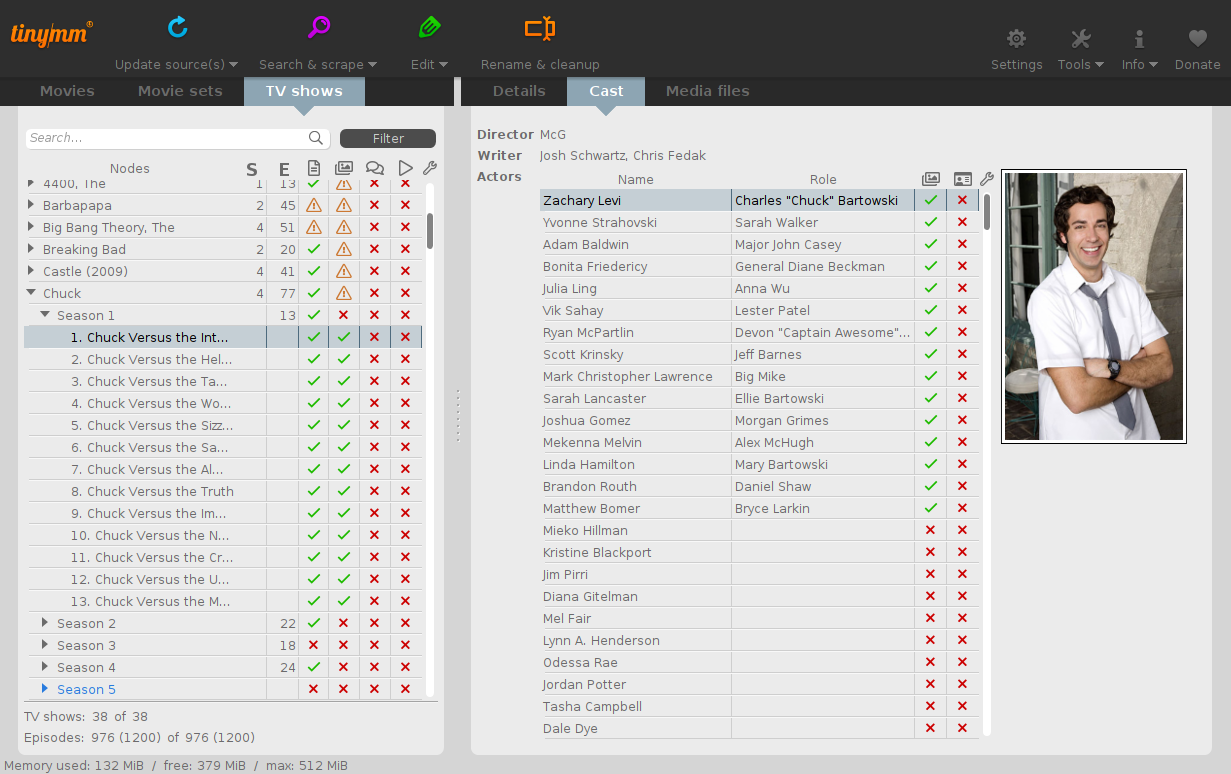
Task: Click the red NFO cross for Season 3
Action: point(314,645)
